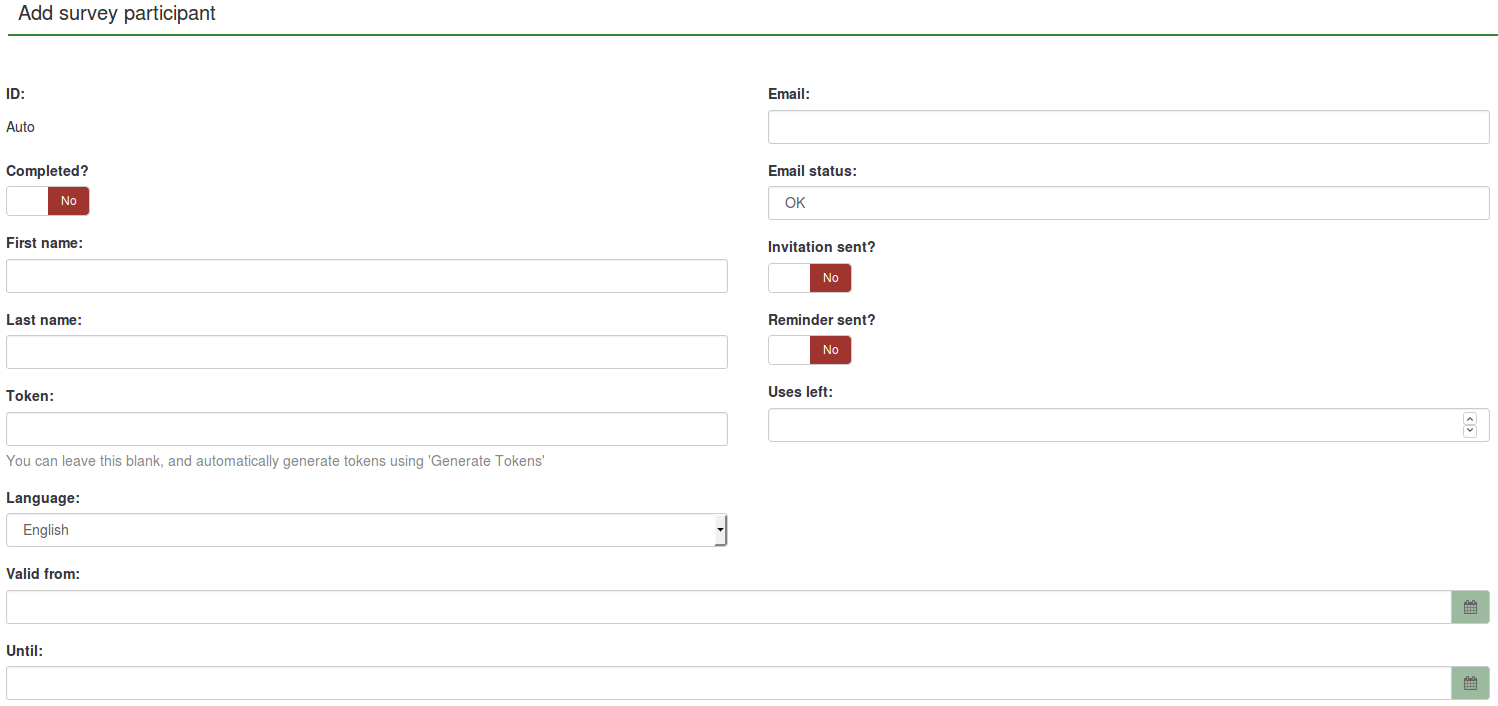Increase Uses left with up arrow
Screen dimensions: 1498x706
[1469, 419]
